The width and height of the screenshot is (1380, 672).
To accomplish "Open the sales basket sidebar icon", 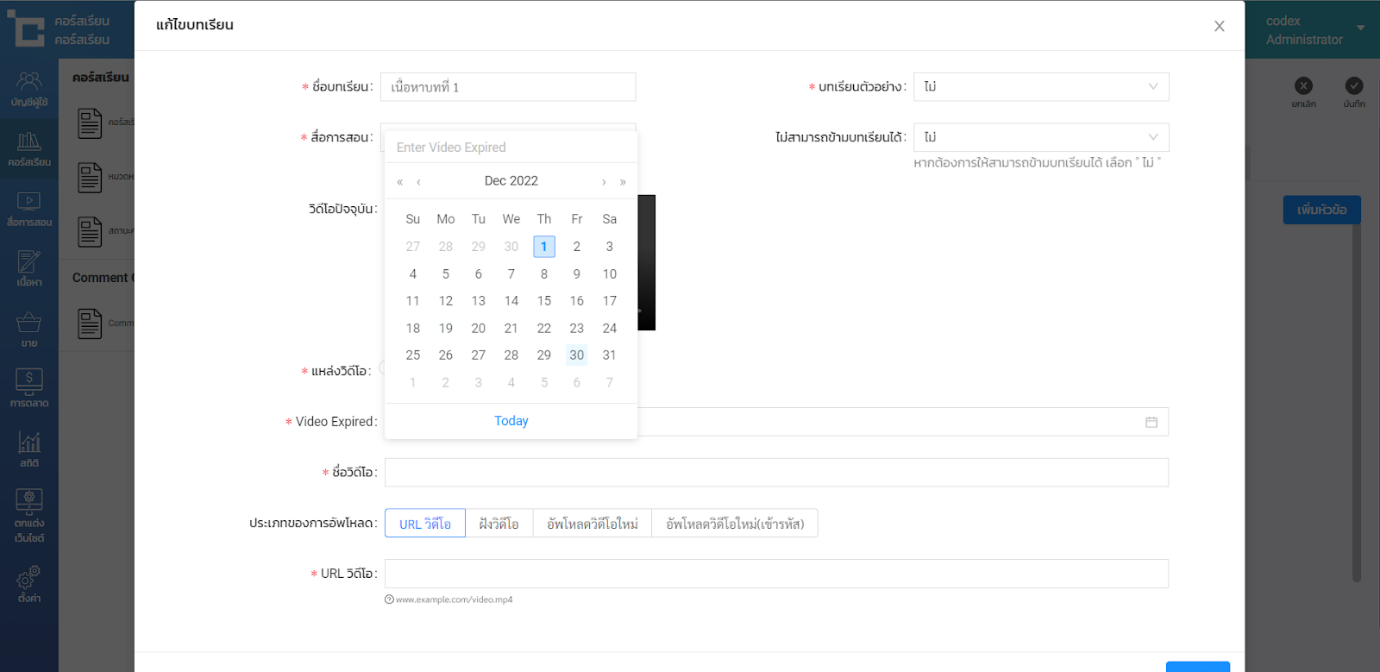I will coord(29,329).
